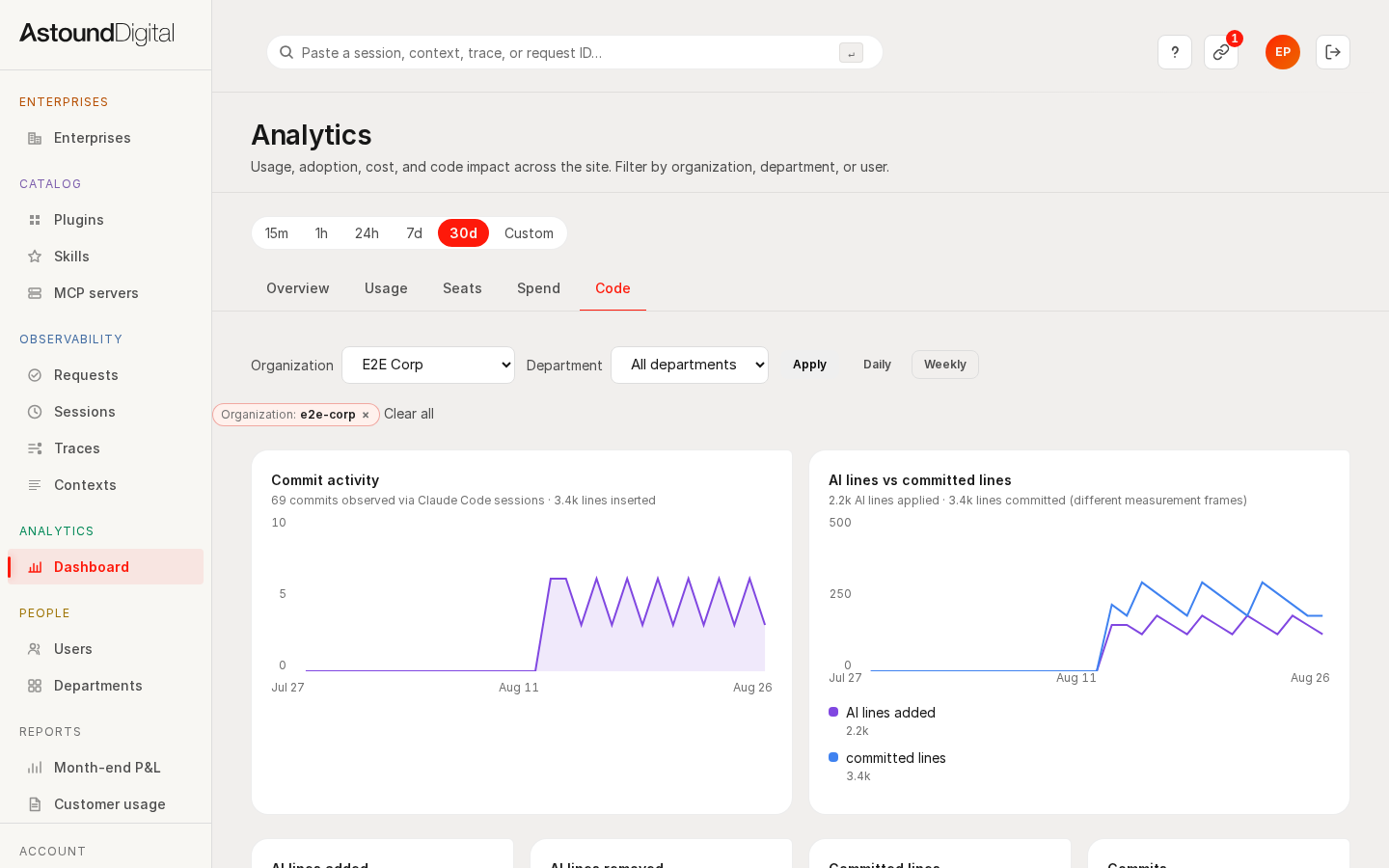The image size is (1389, 868).
Task: Click the enter key hint in search
Action: tap(851, 53)
